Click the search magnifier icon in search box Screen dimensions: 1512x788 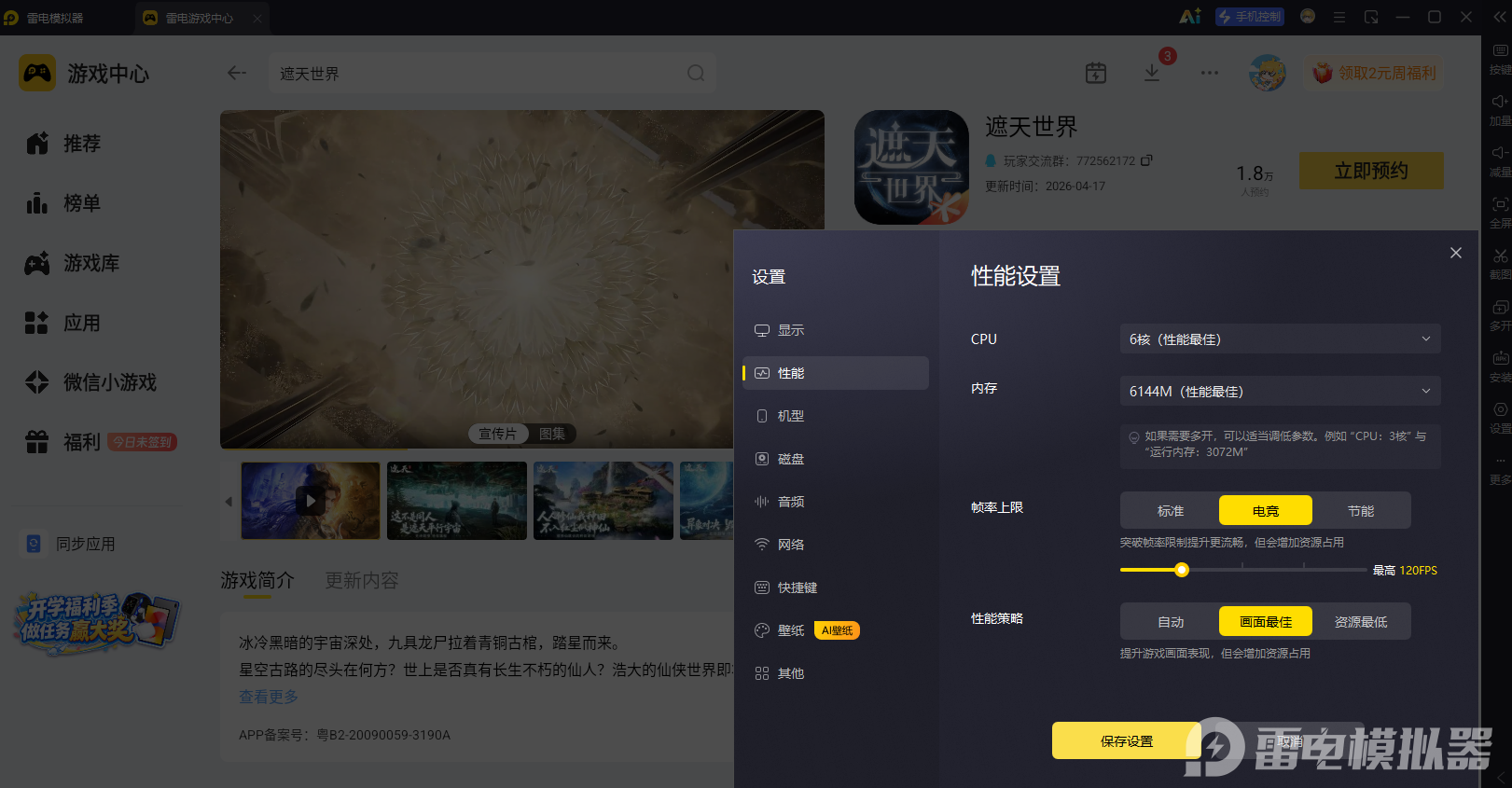pos(696,73)
